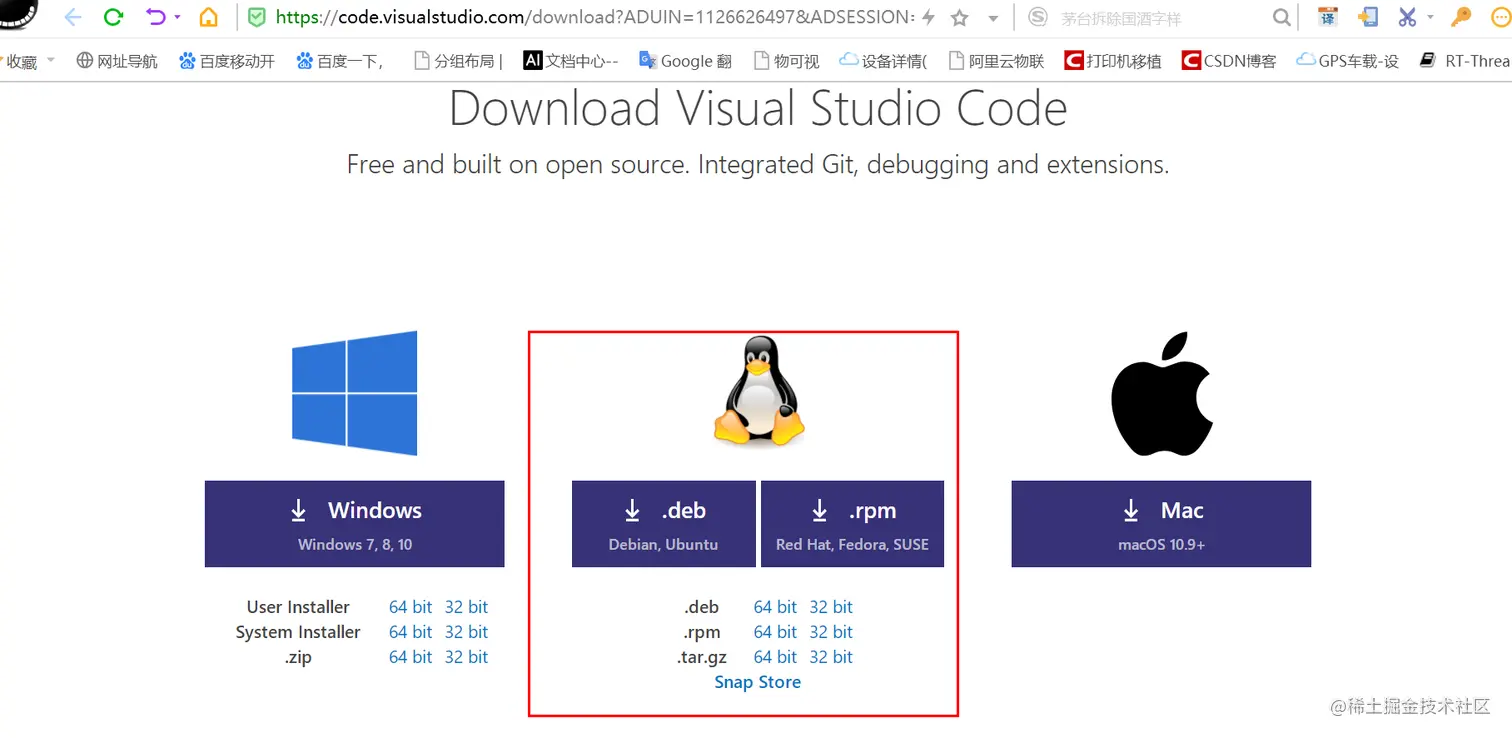Download User Installer 32 bit
The width and height of the screenshot is (1512, 738).
click(x=466, y=607)
